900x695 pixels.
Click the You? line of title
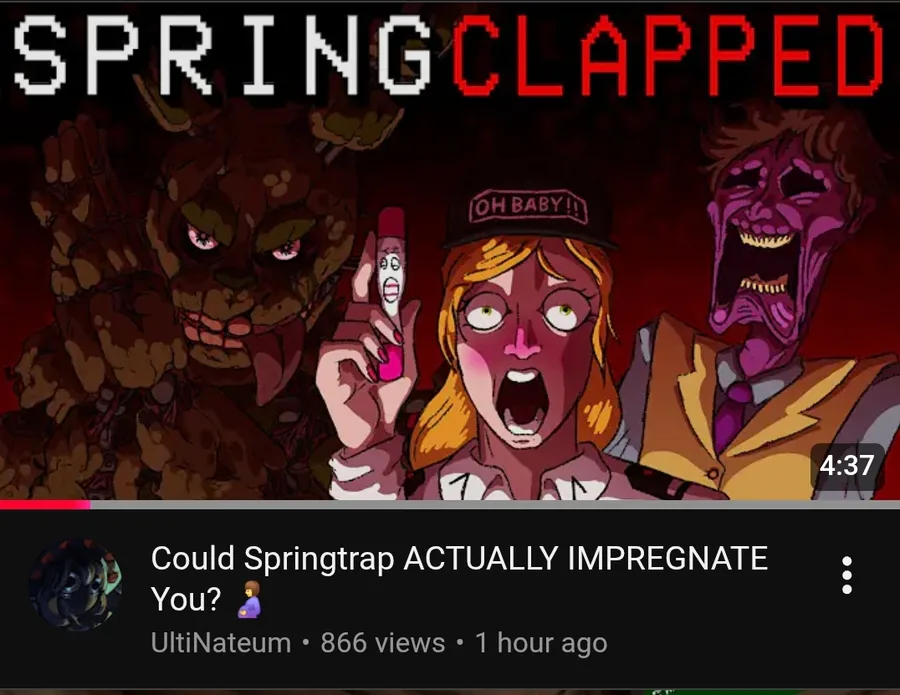[185, 599]
